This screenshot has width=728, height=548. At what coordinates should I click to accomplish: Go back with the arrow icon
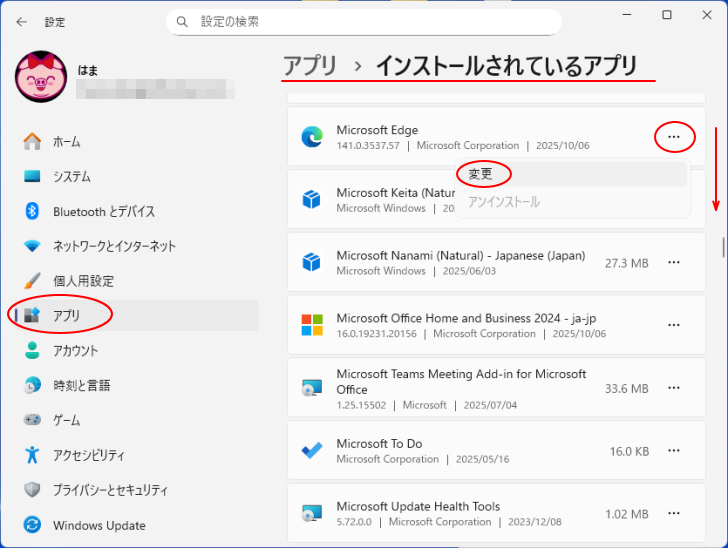pyautogui.click(x=21, y=22)
